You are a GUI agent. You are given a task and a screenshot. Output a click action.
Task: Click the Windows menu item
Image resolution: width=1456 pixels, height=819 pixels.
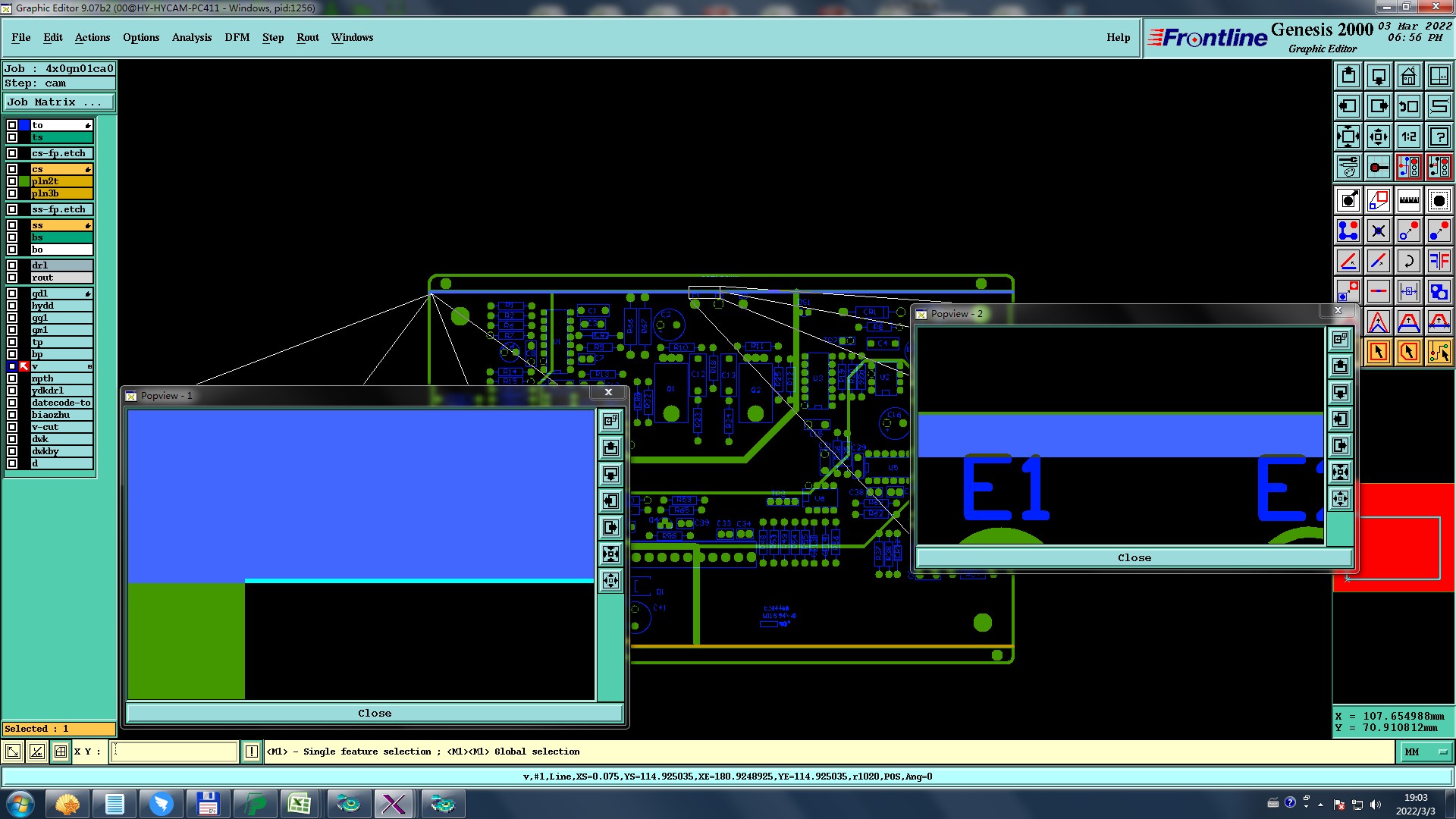point(352,37)
